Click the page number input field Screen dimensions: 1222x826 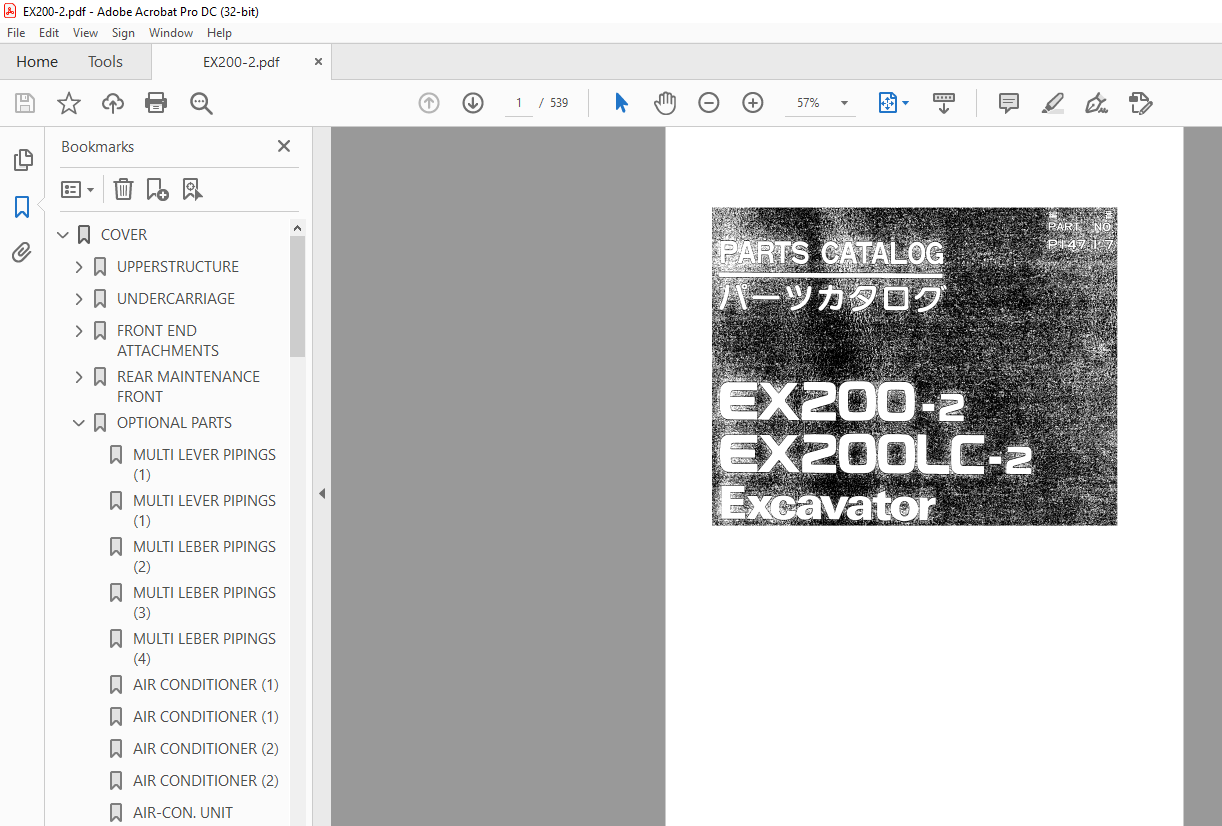pos(519,103)
